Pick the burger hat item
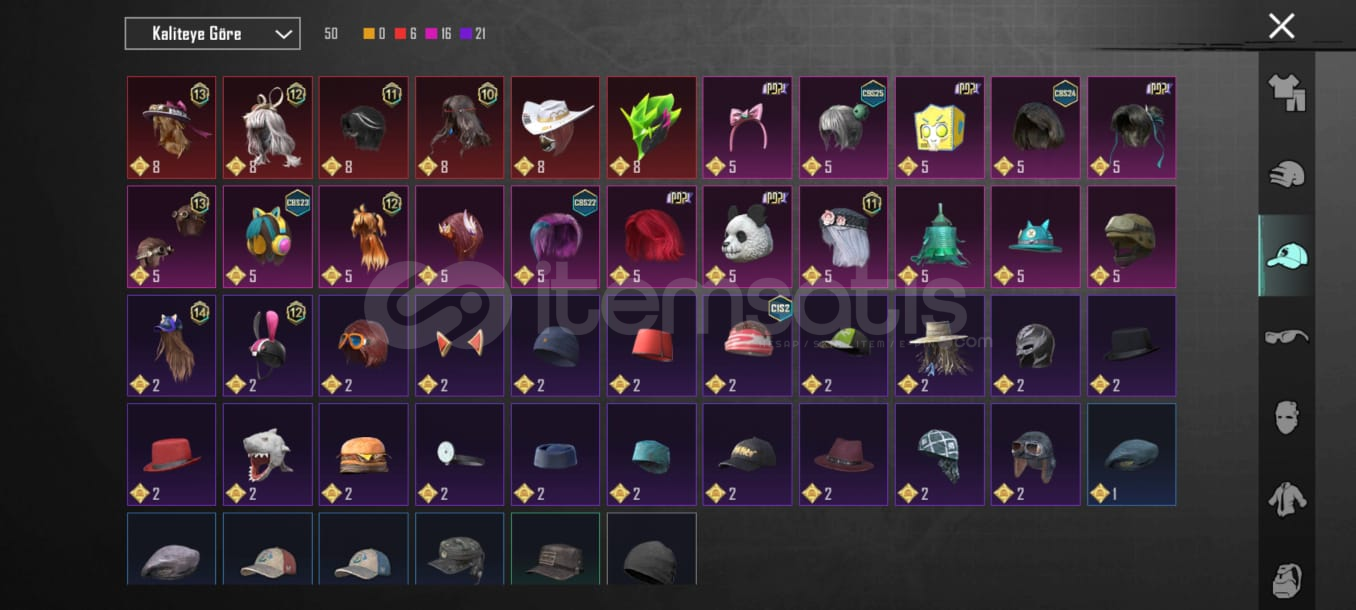 (363, 455)
